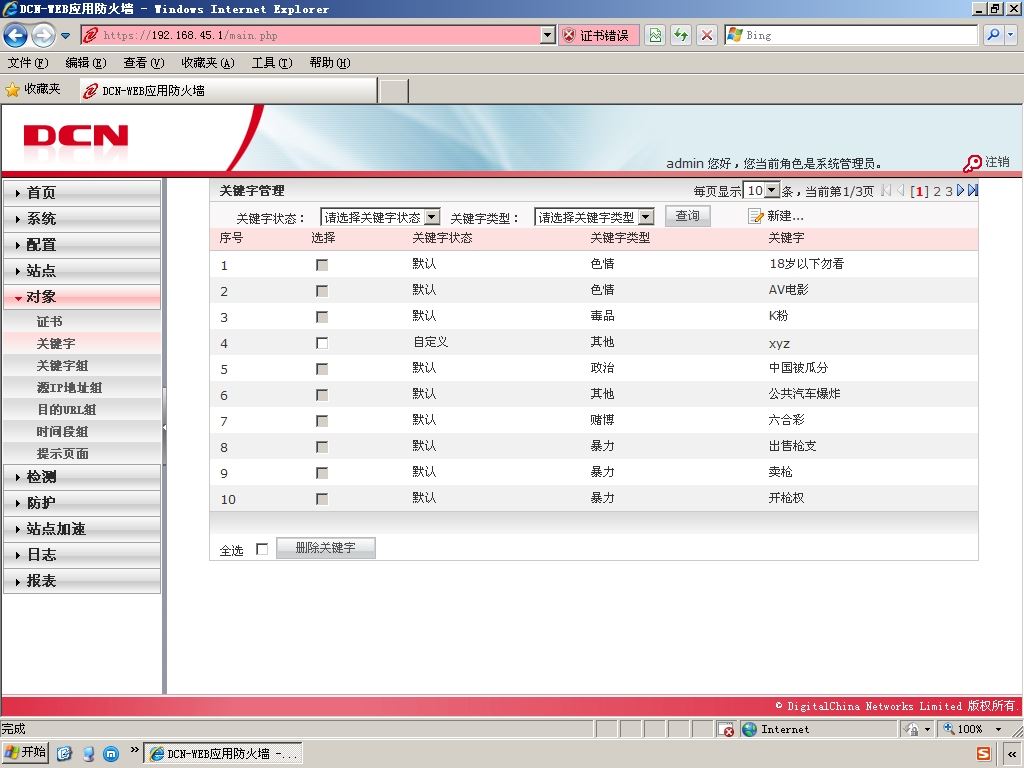Click the next page arrow icon
1024x768 pixels.
coord(961,190)
